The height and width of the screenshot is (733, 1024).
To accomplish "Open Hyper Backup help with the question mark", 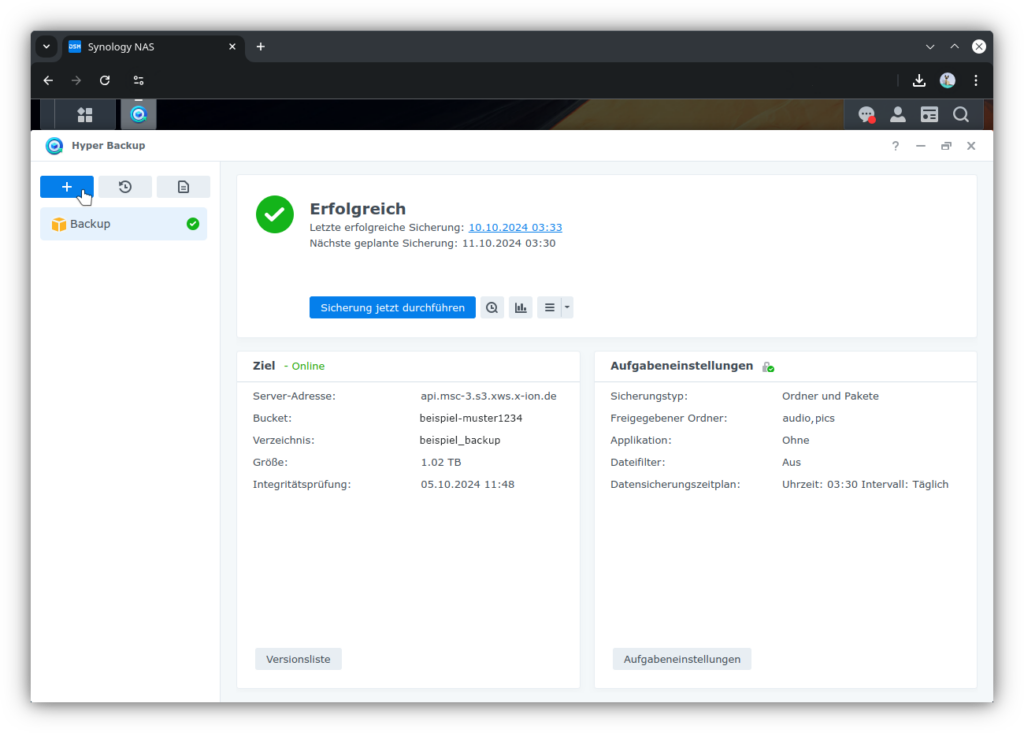I will click(x=895, y=146).
